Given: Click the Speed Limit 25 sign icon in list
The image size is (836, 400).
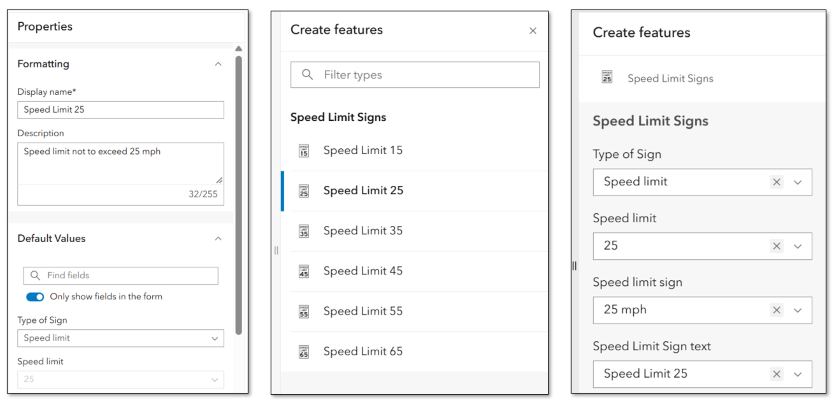Looking at the screenshot, I should click(x=304, y=191).
